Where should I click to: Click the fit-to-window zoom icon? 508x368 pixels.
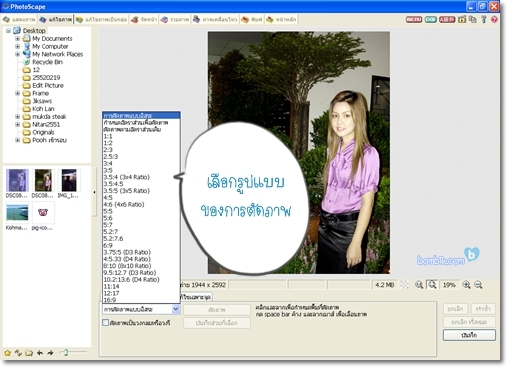point(432,285)
